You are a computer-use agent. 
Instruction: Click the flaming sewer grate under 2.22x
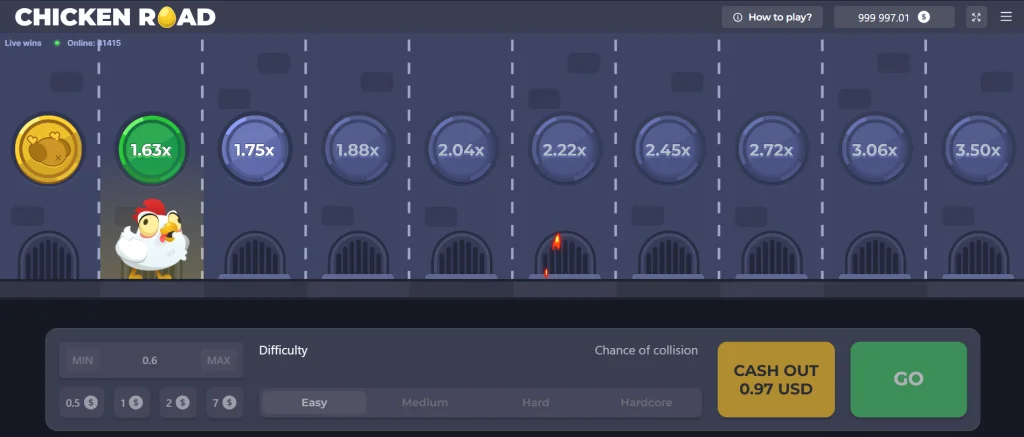point(565,255)
